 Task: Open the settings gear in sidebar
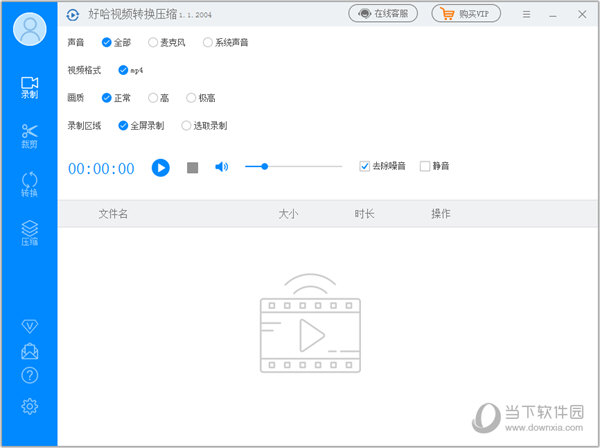point(29,405)
